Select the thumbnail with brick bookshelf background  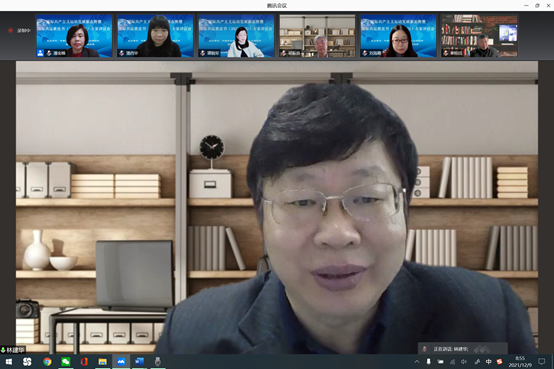(479, 36)
